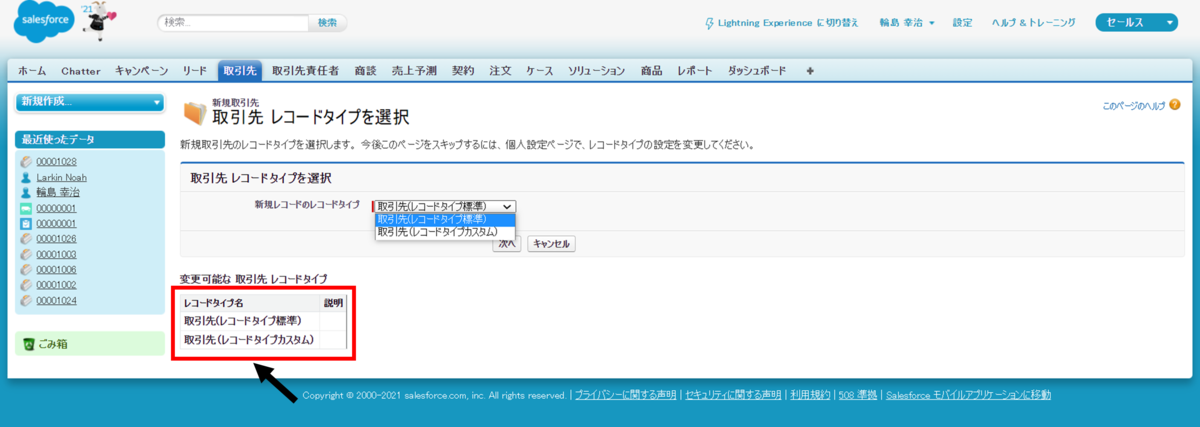This screenshot has width=1200, height=427.
Task: Click the 次へ button
Action: pos(507,244)
